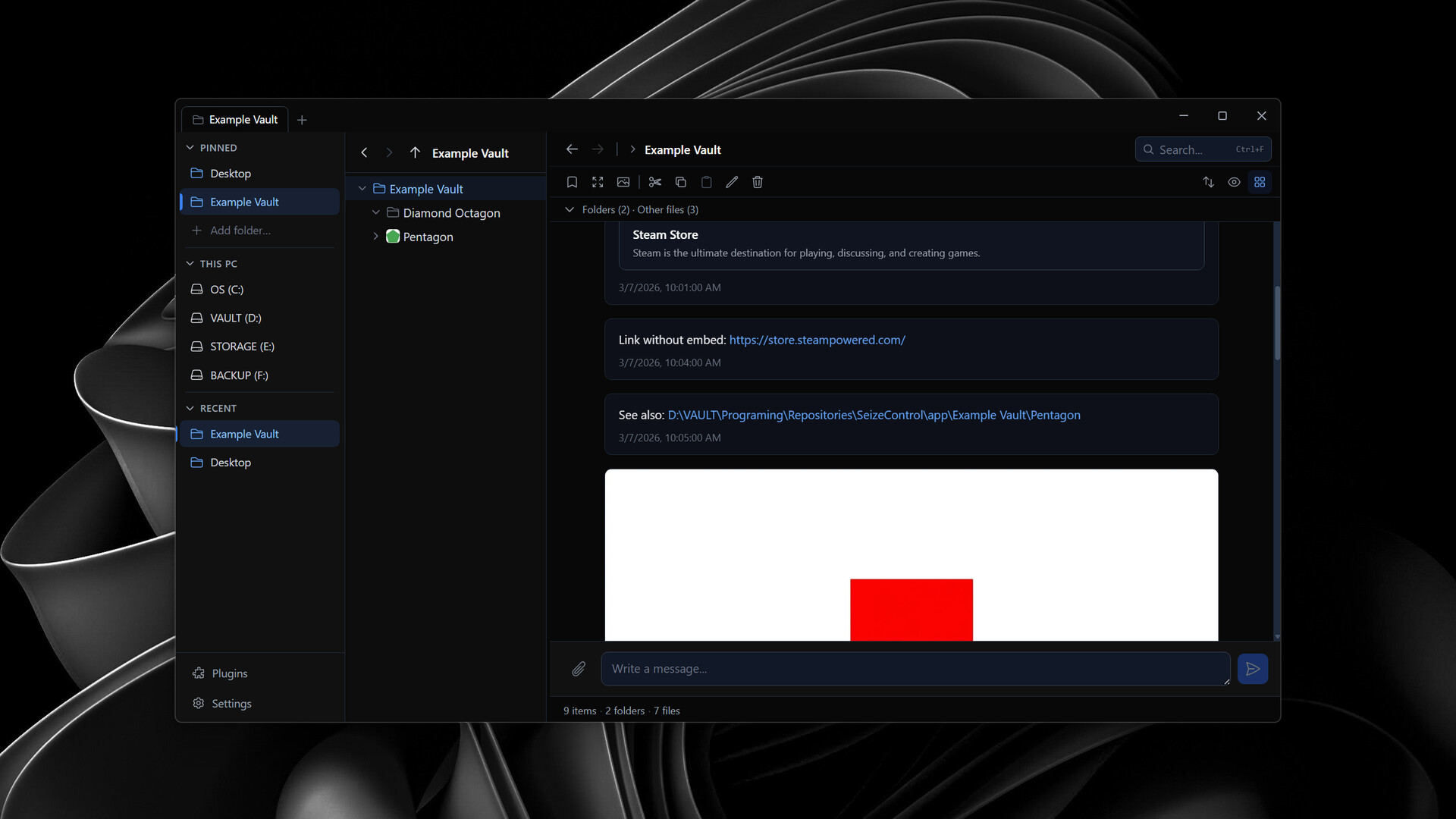The image size is (1456, 819).
Task: Click the bookmark icon in toolbar
Action: (x=572, y=182)
